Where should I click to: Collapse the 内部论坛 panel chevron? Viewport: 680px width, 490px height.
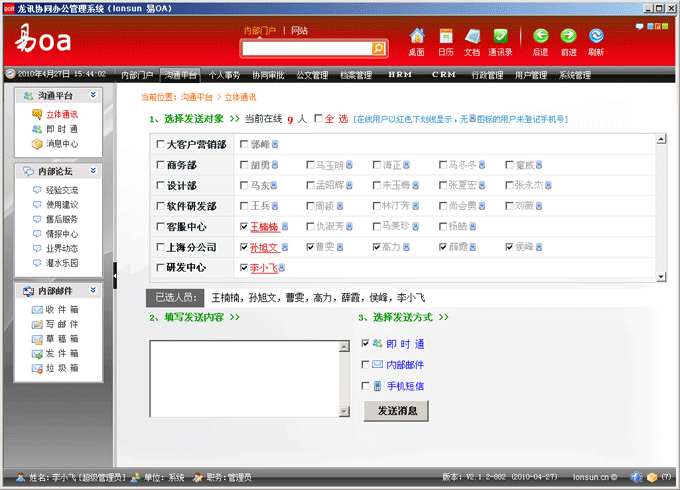pyautogui.click(x=93, y=171)
